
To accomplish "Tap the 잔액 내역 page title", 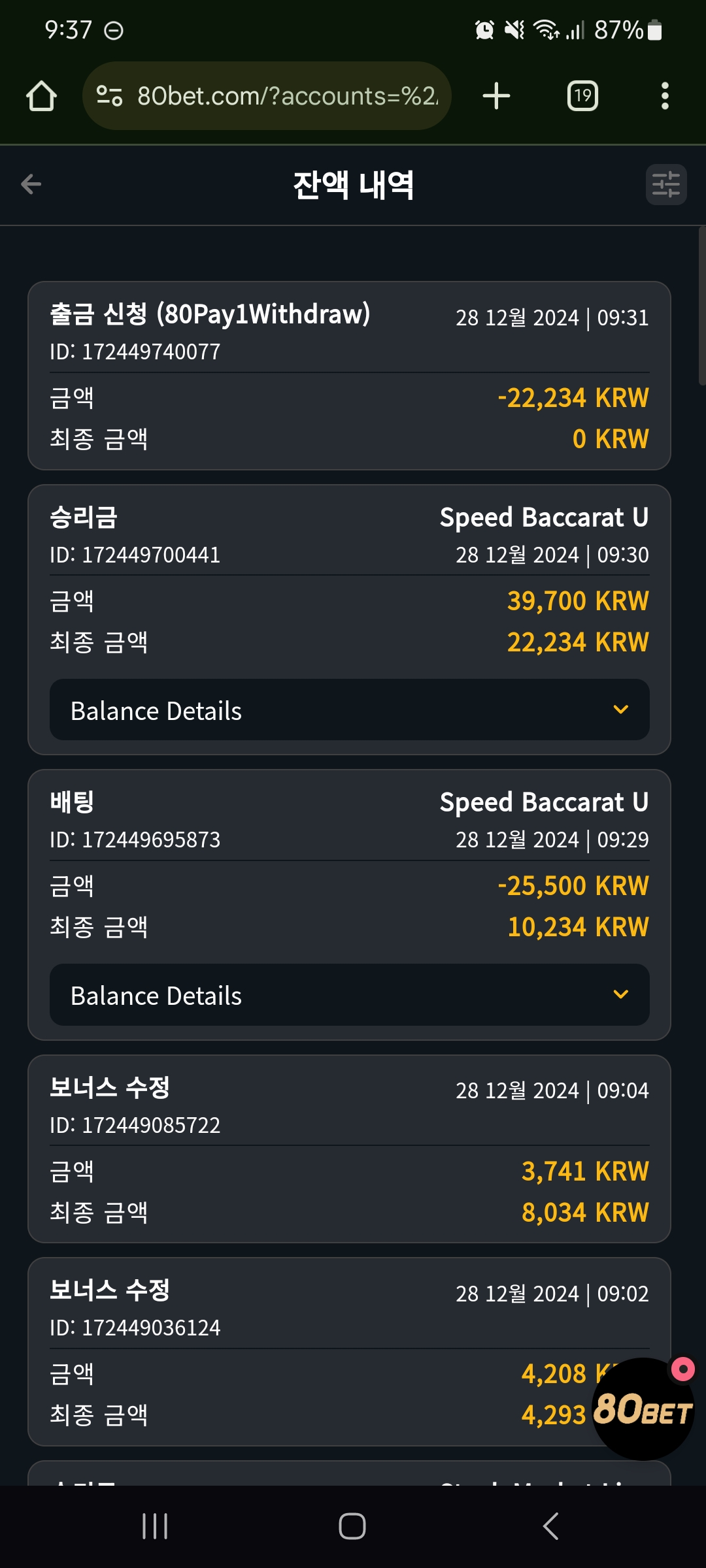I will [353, 185].
